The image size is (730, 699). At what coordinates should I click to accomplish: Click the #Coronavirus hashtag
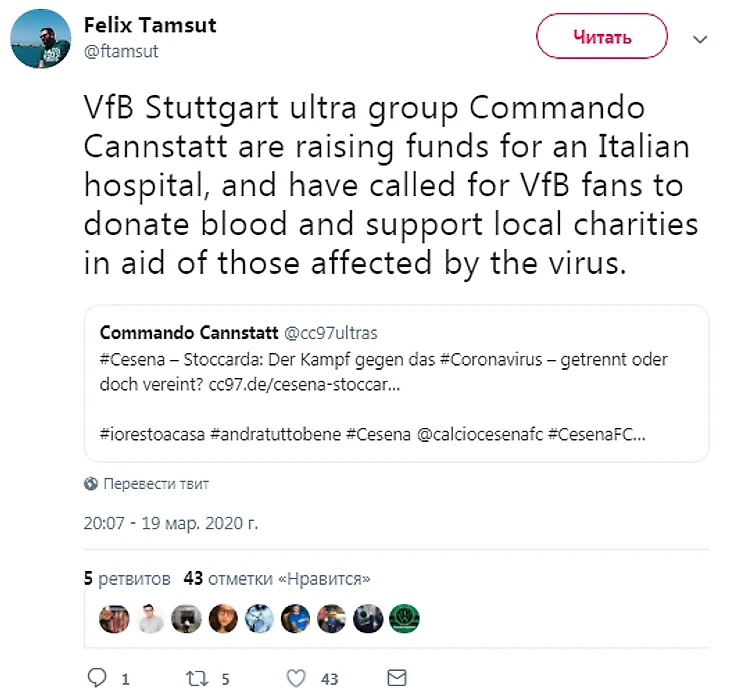491,360
